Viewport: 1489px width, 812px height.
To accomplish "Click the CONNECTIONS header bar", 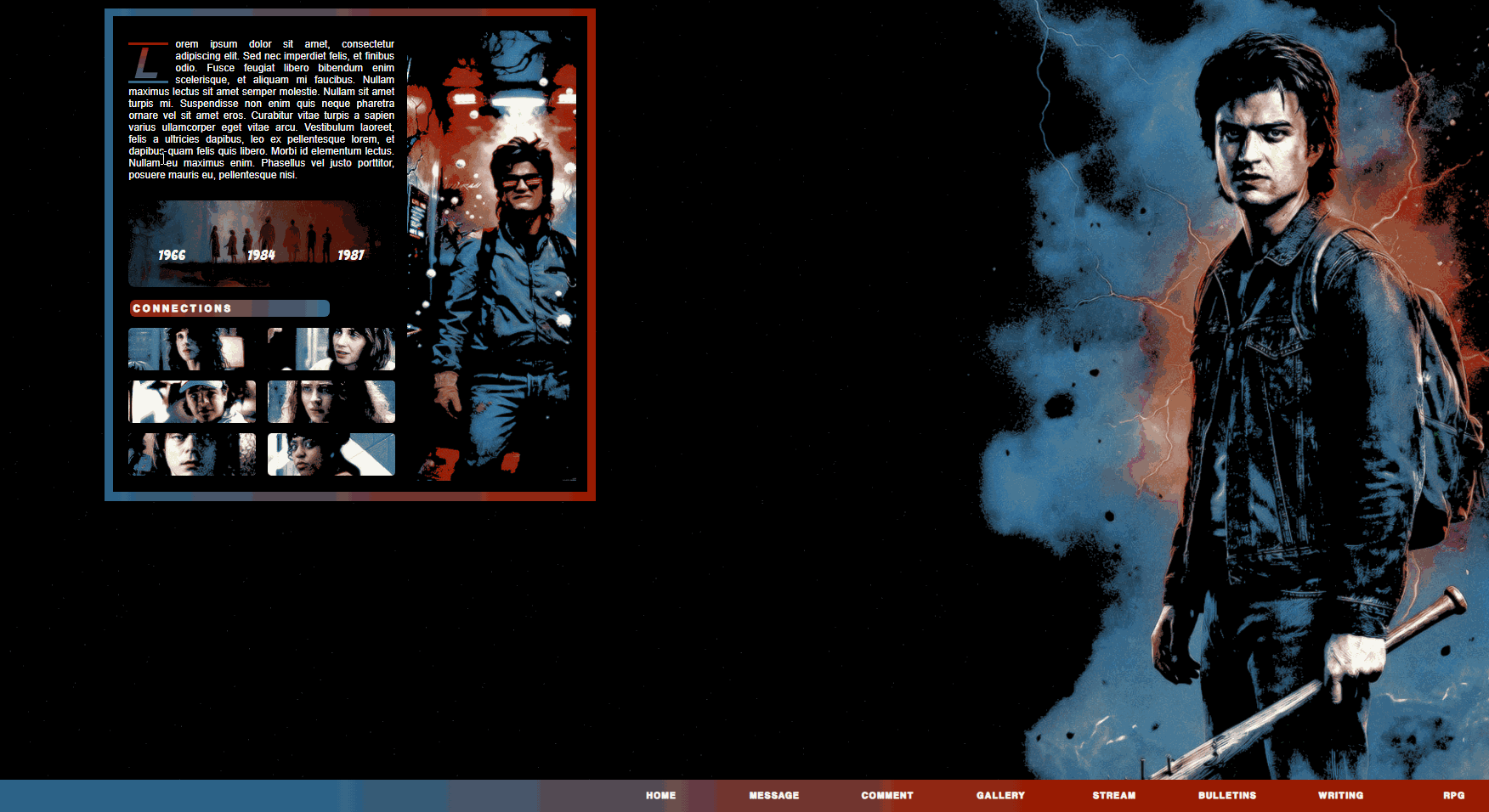I will coord(229,308).
